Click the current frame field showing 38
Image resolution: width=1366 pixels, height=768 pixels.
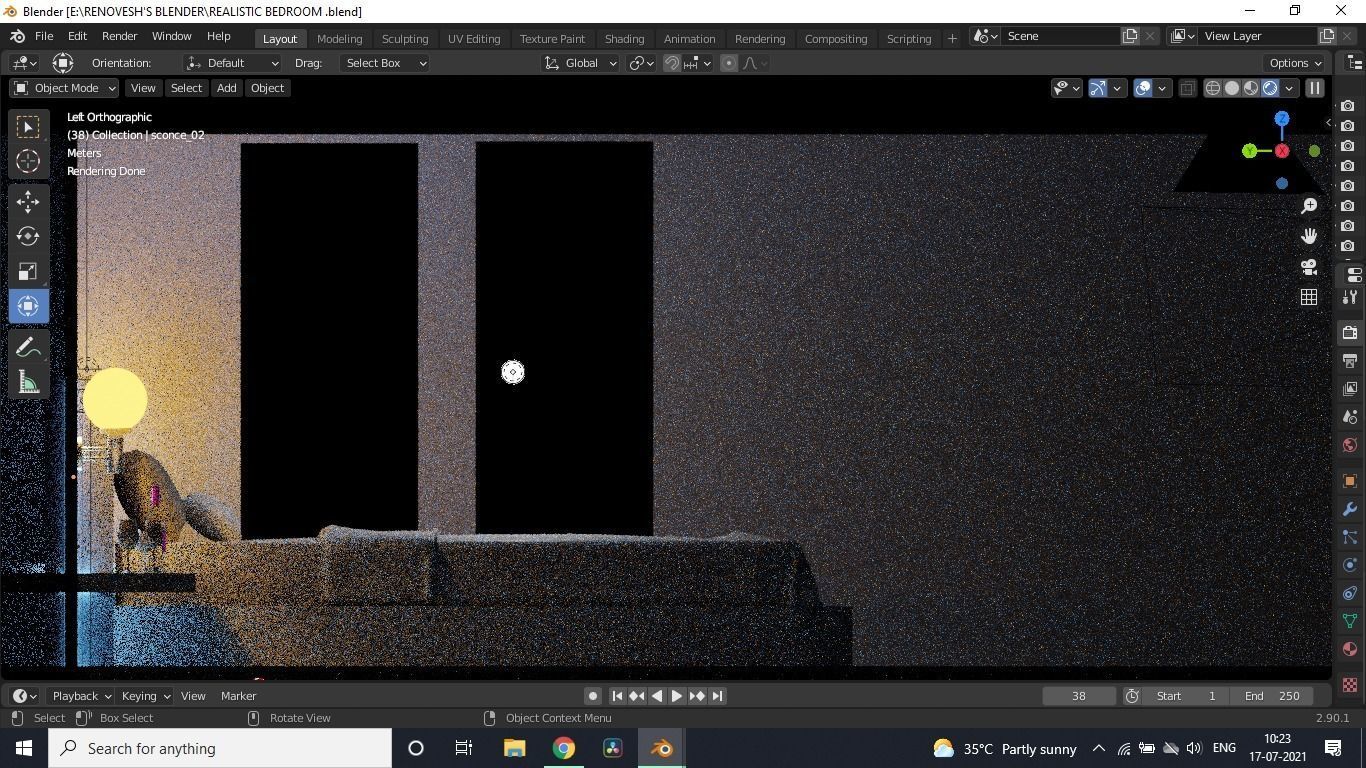[x=1078, y=696]
